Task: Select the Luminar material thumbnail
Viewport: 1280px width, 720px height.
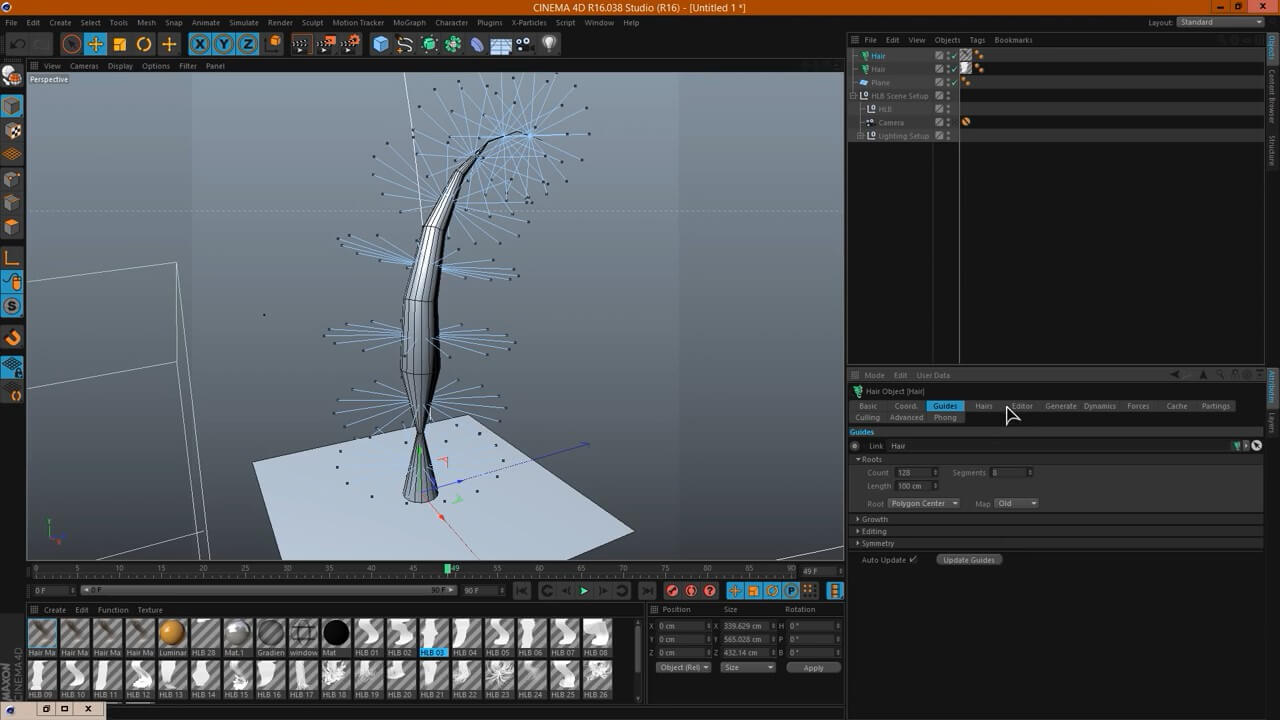Action: pyautogui.click(x=172, y=633)
